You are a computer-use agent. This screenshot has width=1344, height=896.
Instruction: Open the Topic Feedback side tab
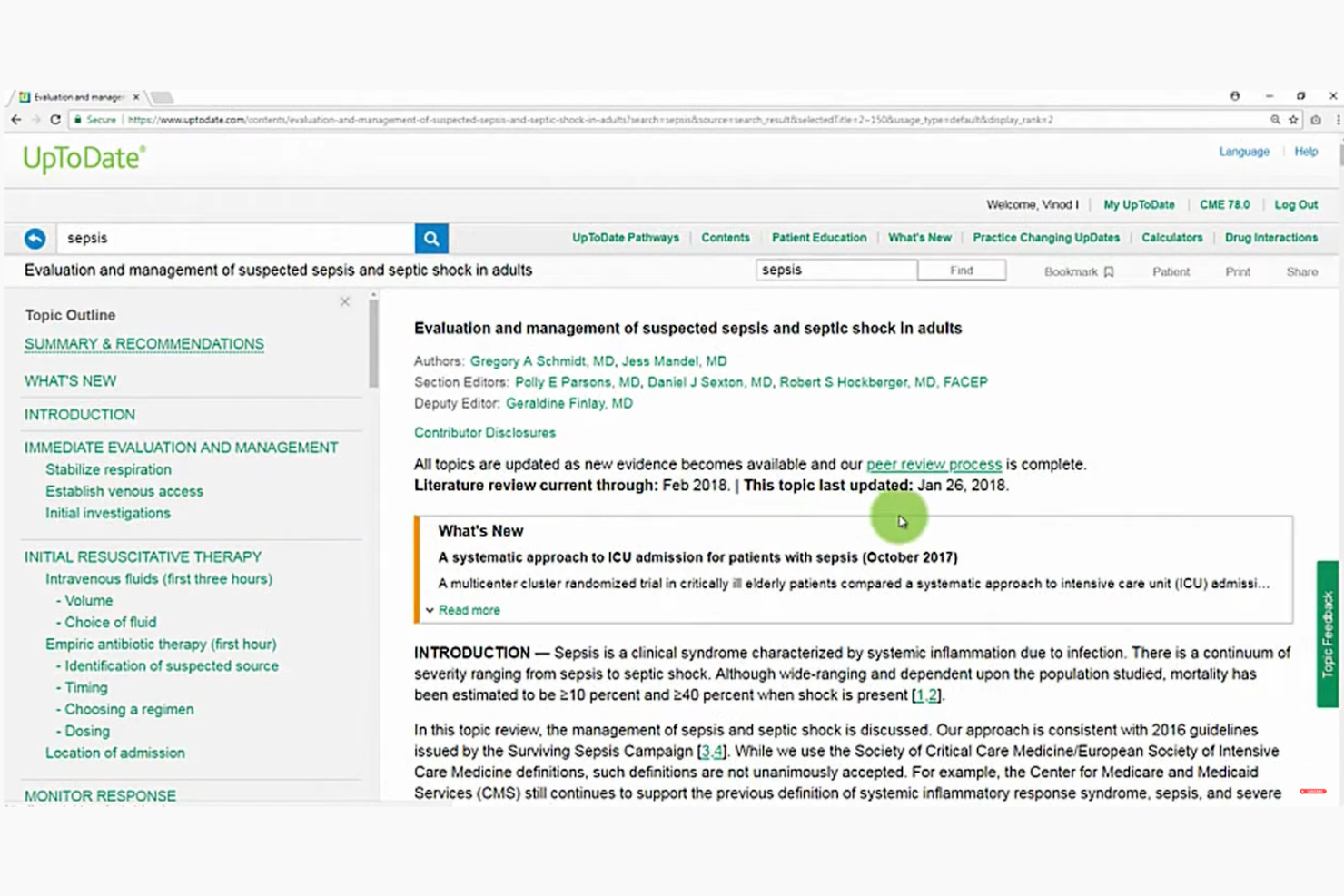(1328, 634)
